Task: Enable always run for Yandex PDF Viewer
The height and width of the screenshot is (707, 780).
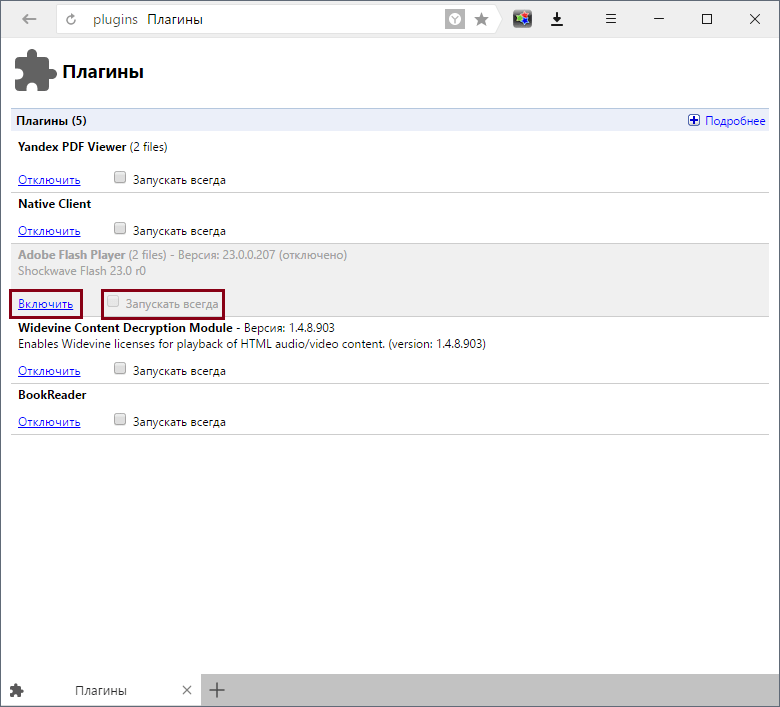Action: [x=120, y=178]
